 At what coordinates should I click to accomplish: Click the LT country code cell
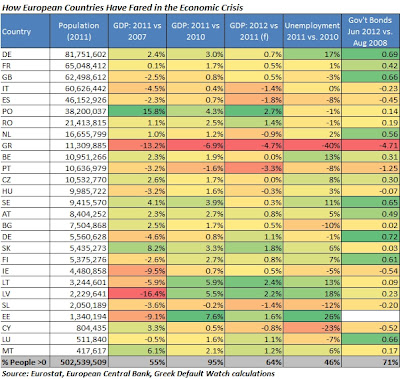[25, 282]
